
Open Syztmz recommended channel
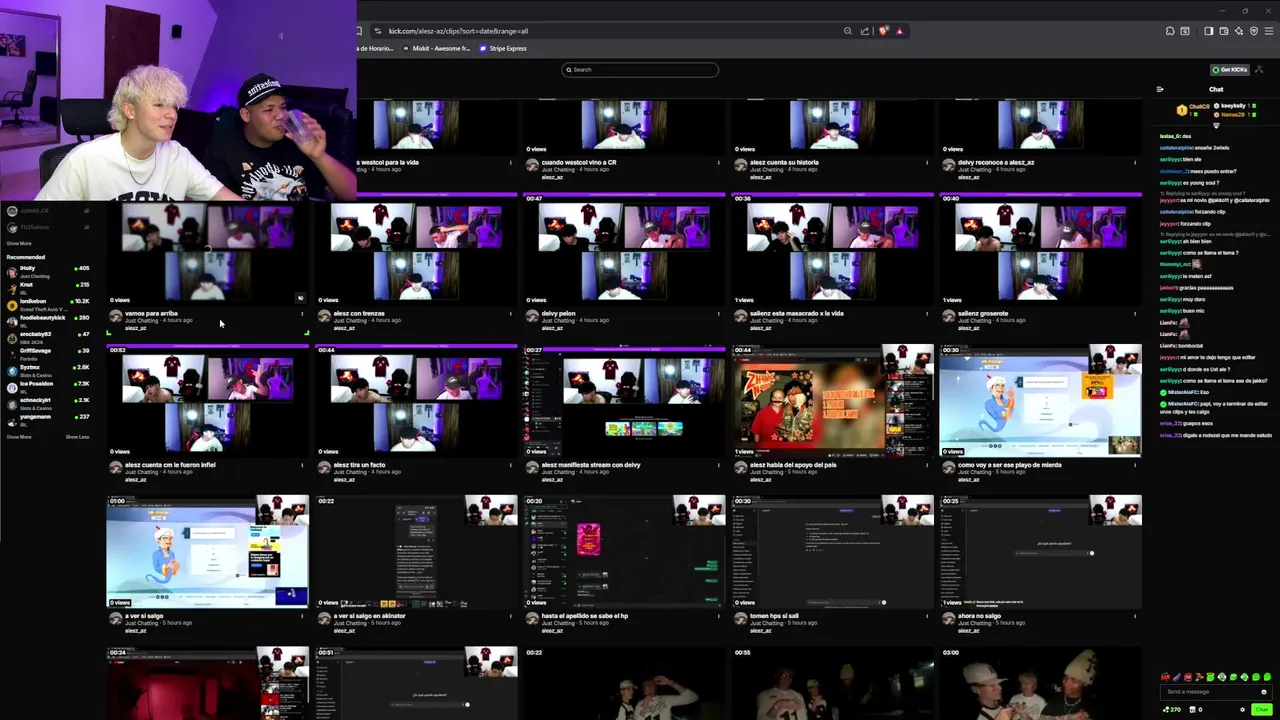tap(48, 370)
